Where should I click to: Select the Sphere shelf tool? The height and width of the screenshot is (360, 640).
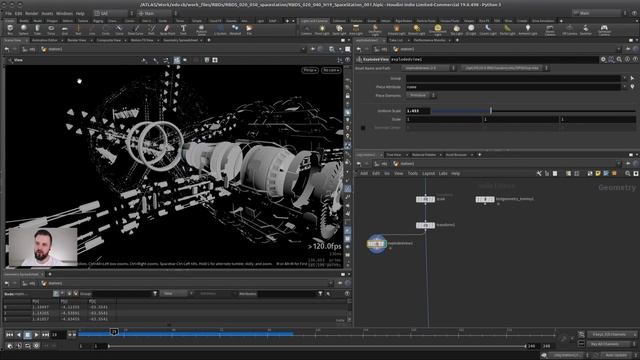(x=24, y=29)
